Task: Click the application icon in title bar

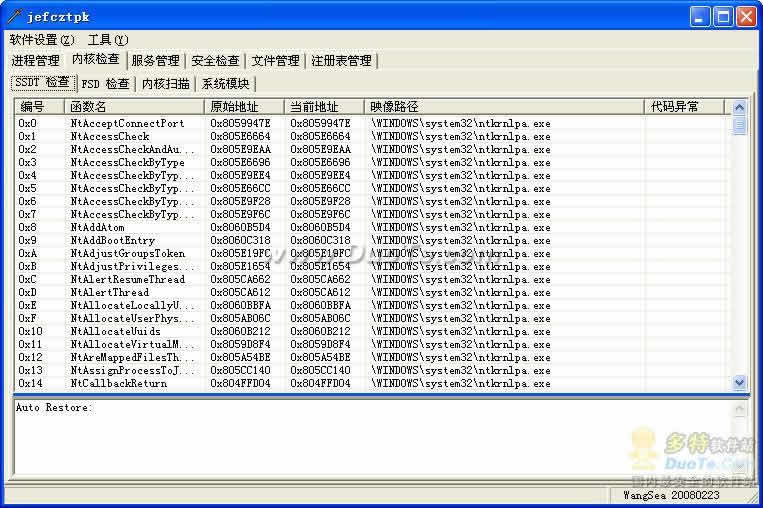Action: [15, 17]
